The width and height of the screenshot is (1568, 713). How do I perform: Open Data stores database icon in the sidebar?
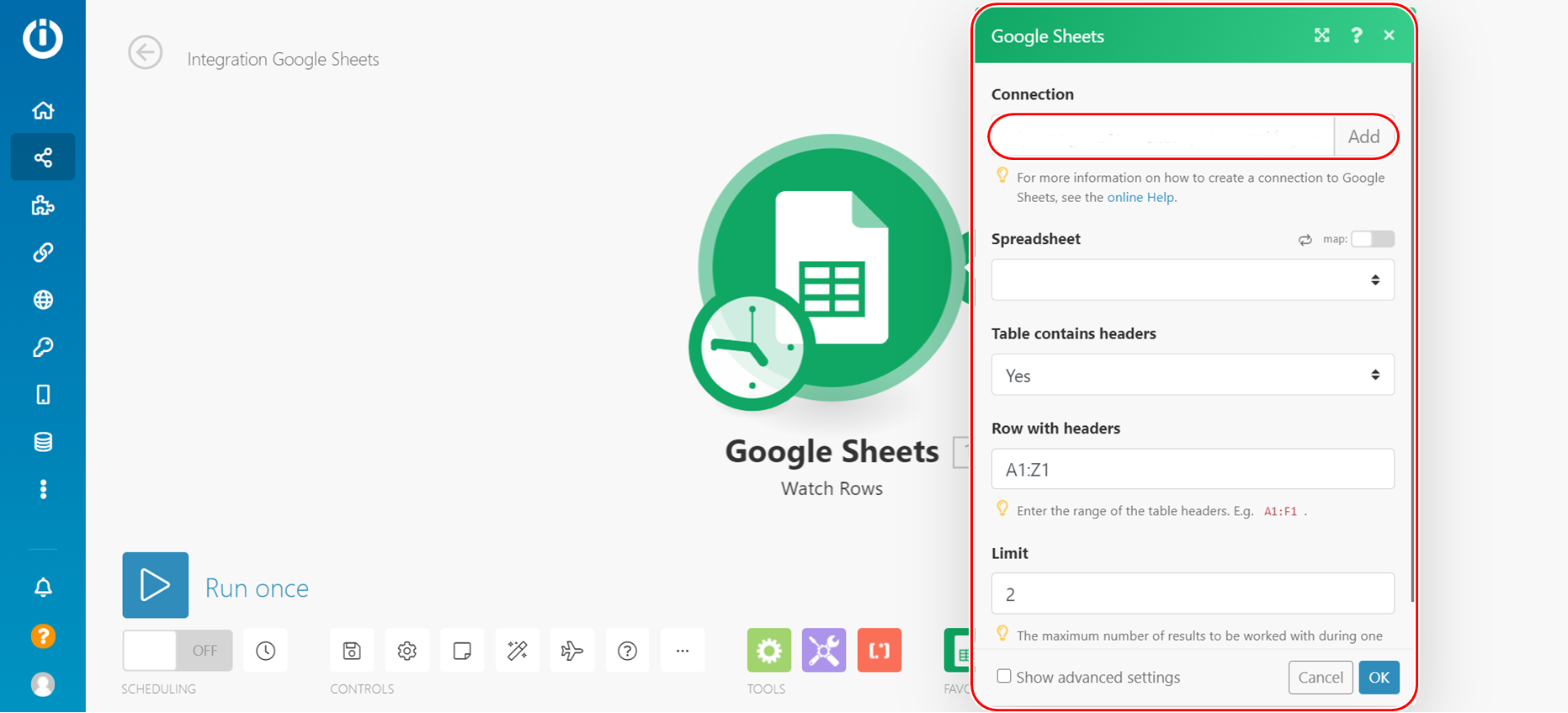click(x=43, y=442)
